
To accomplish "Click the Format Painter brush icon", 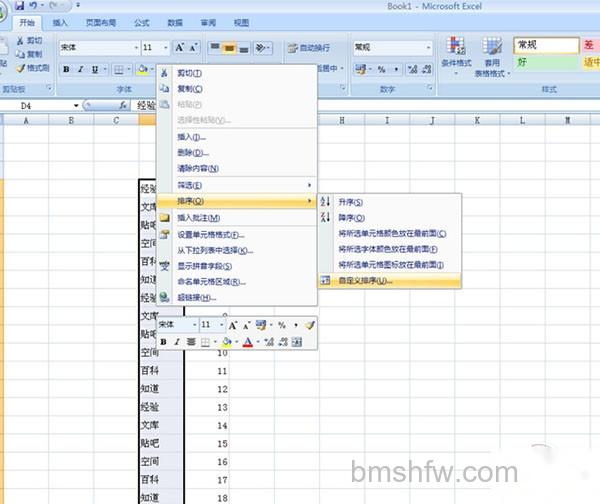I will (21, 68).
